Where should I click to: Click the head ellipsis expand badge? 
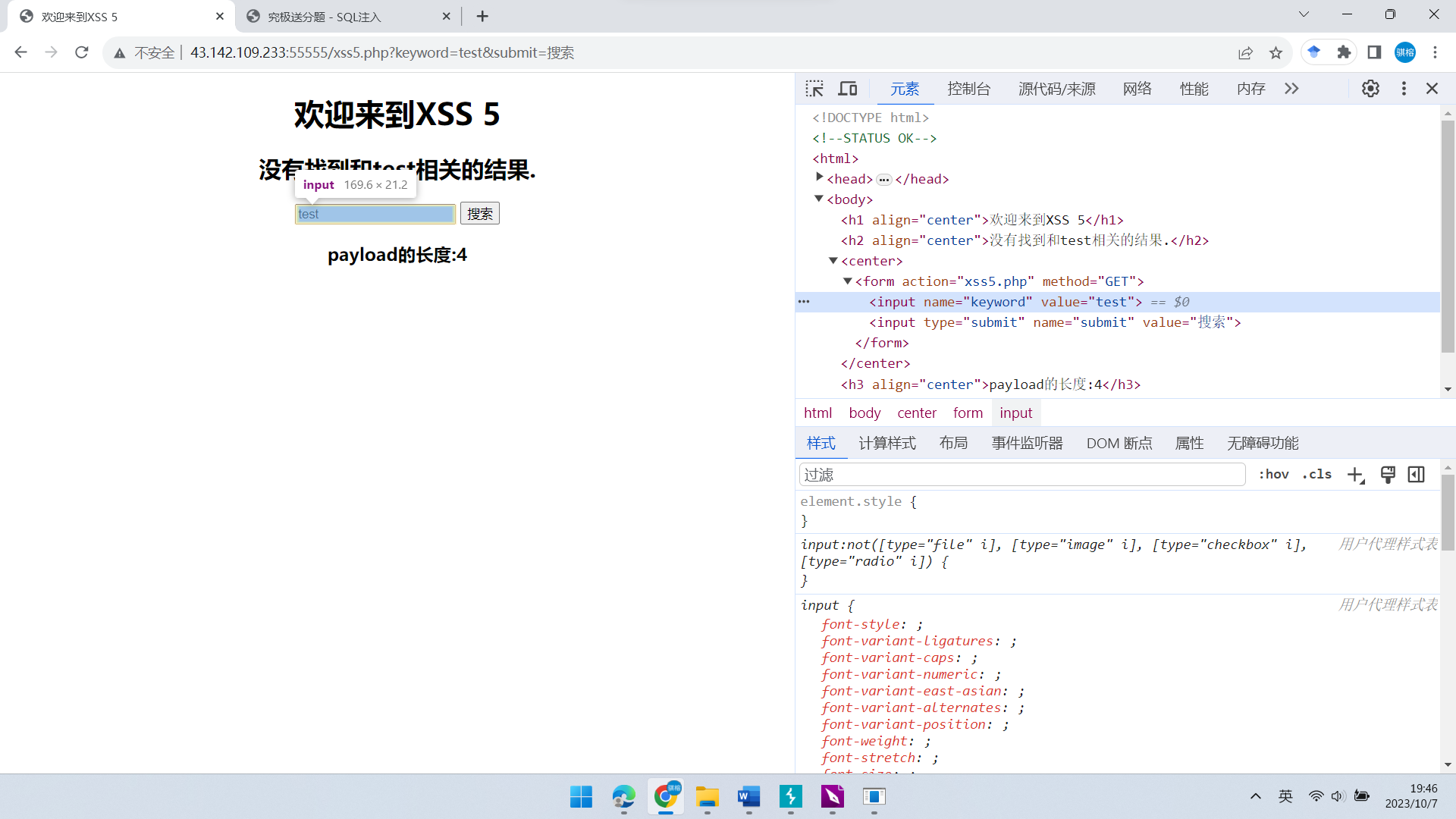(884, 180)
